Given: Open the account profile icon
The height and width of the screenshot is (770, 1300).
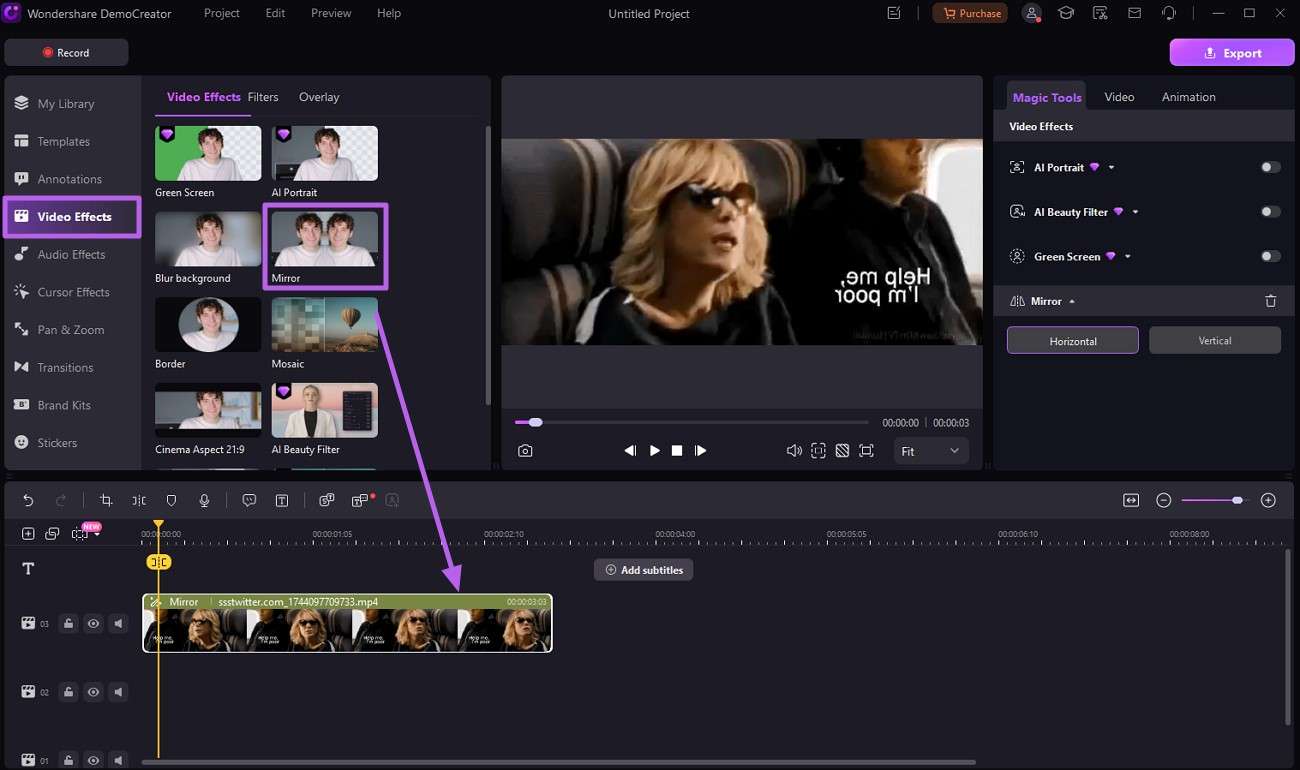Looking at the screenshot, I should click(1032, 13).
